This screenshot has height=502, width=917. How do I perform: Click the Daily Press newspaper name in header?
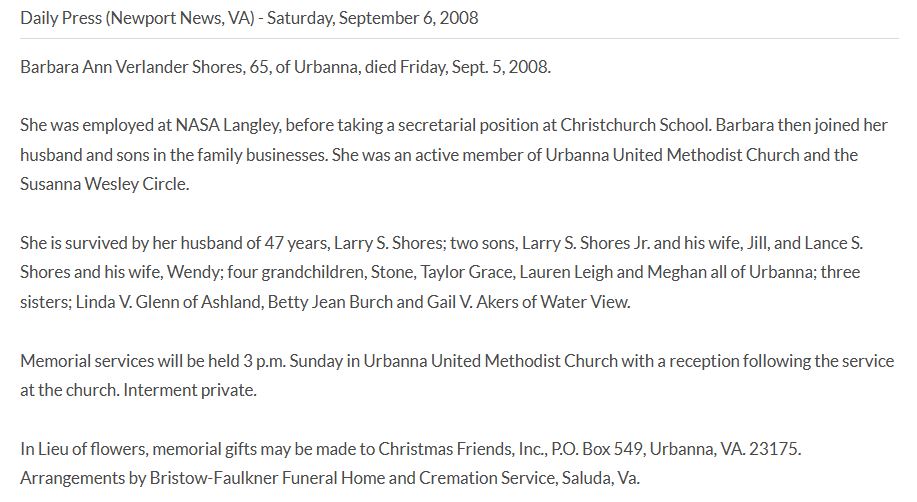tap(65, 18)
